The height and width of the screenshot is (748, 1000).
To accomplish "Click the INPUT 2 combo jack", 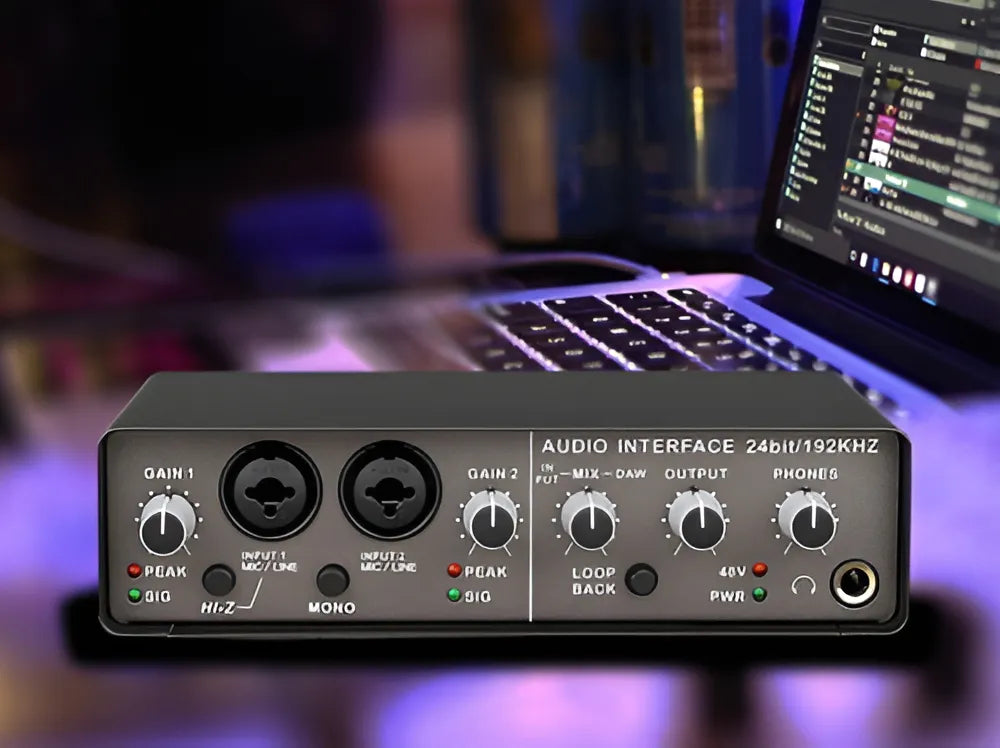I will pos(389,490).
